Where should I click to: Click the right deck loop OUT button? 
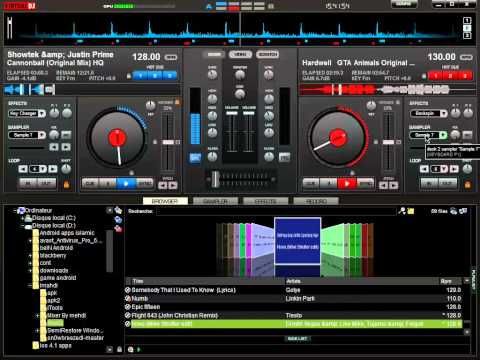click(448, 184)
